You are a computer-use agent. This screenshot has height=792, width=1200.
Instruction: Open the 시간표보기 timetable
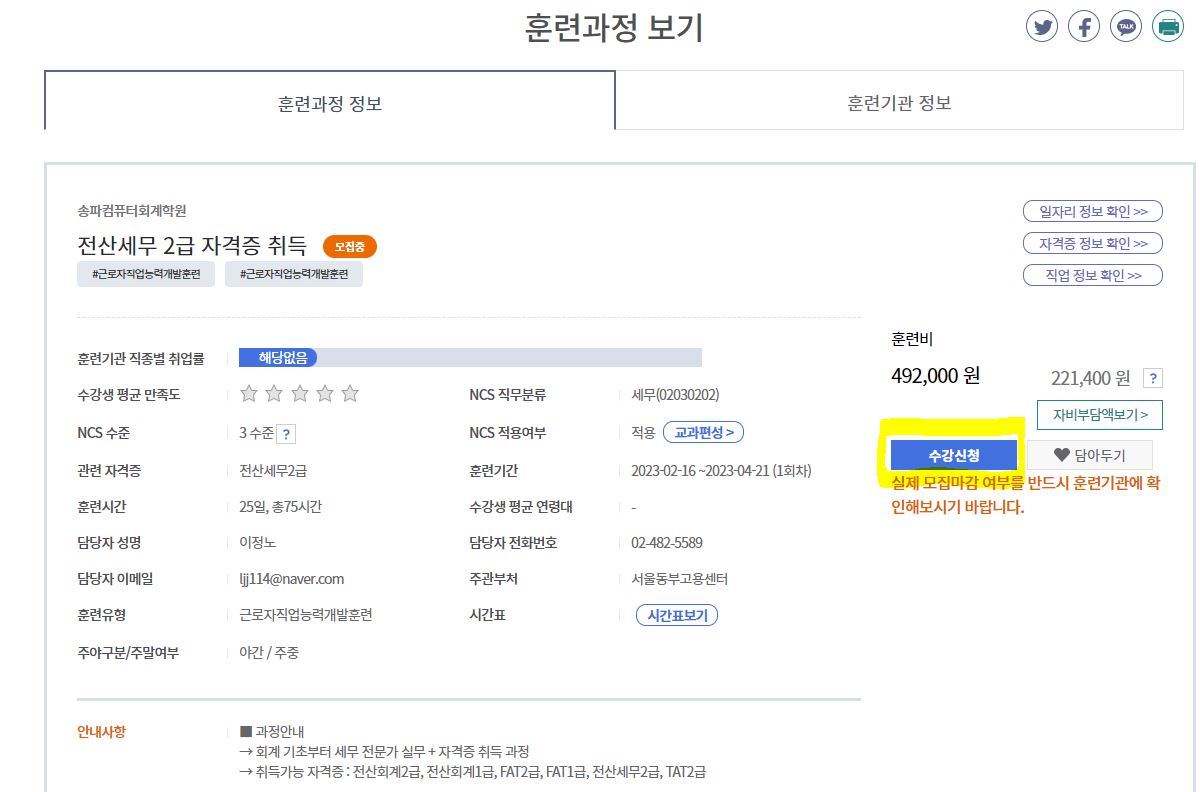tap(677, 616)
